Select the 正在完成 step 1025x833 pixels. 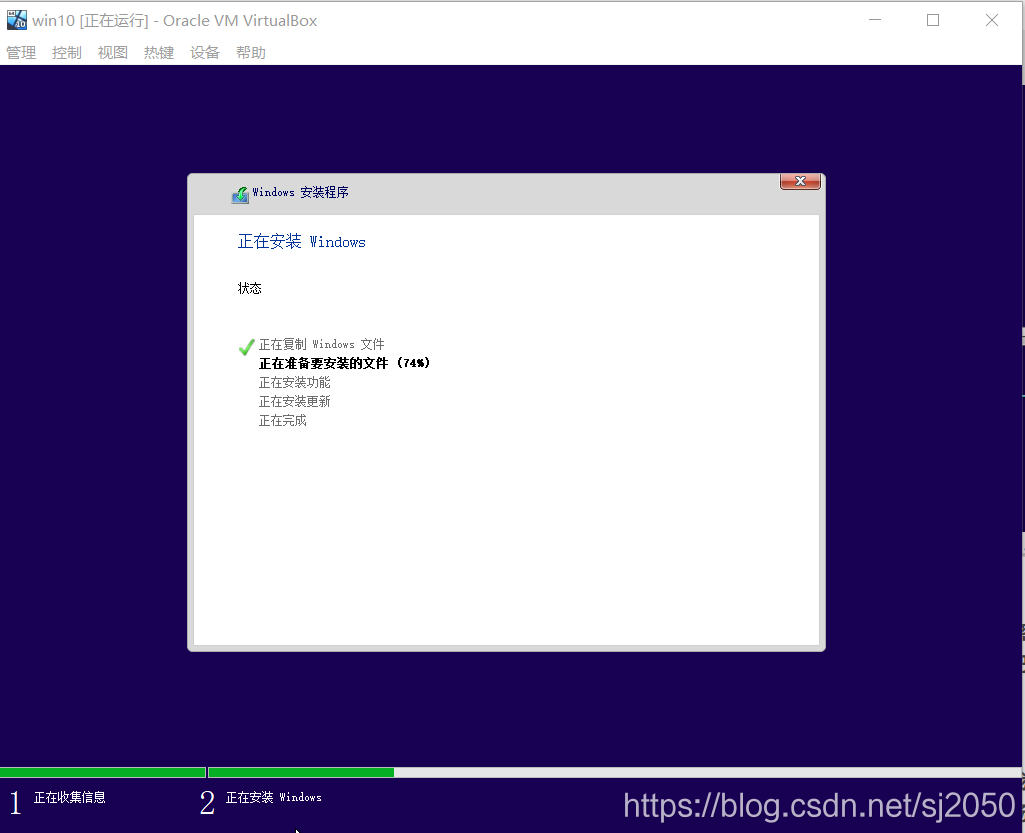(x=282, y=420)
